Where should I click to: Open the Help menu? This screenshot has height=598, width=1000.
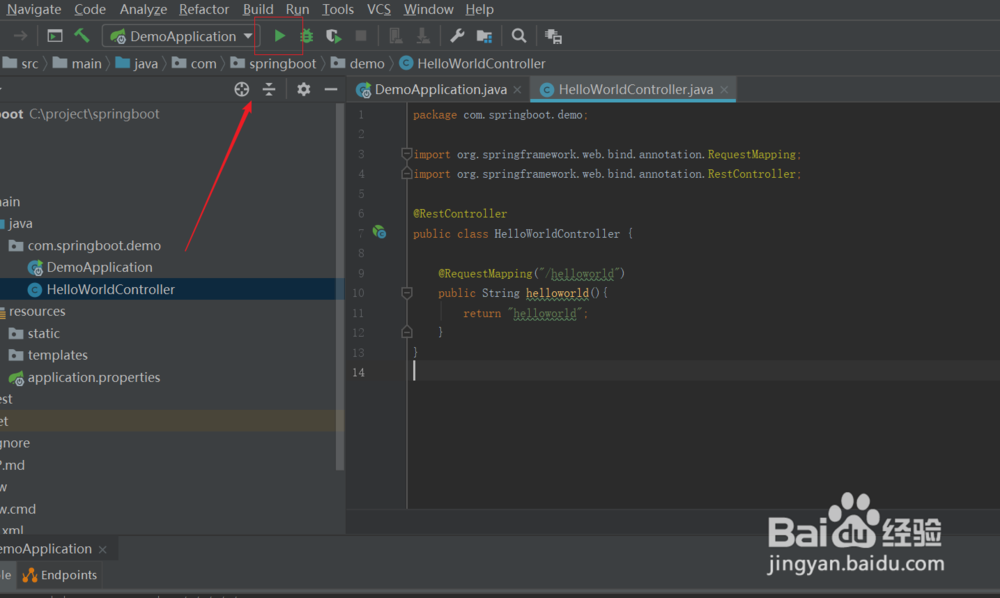coord(479,10)
